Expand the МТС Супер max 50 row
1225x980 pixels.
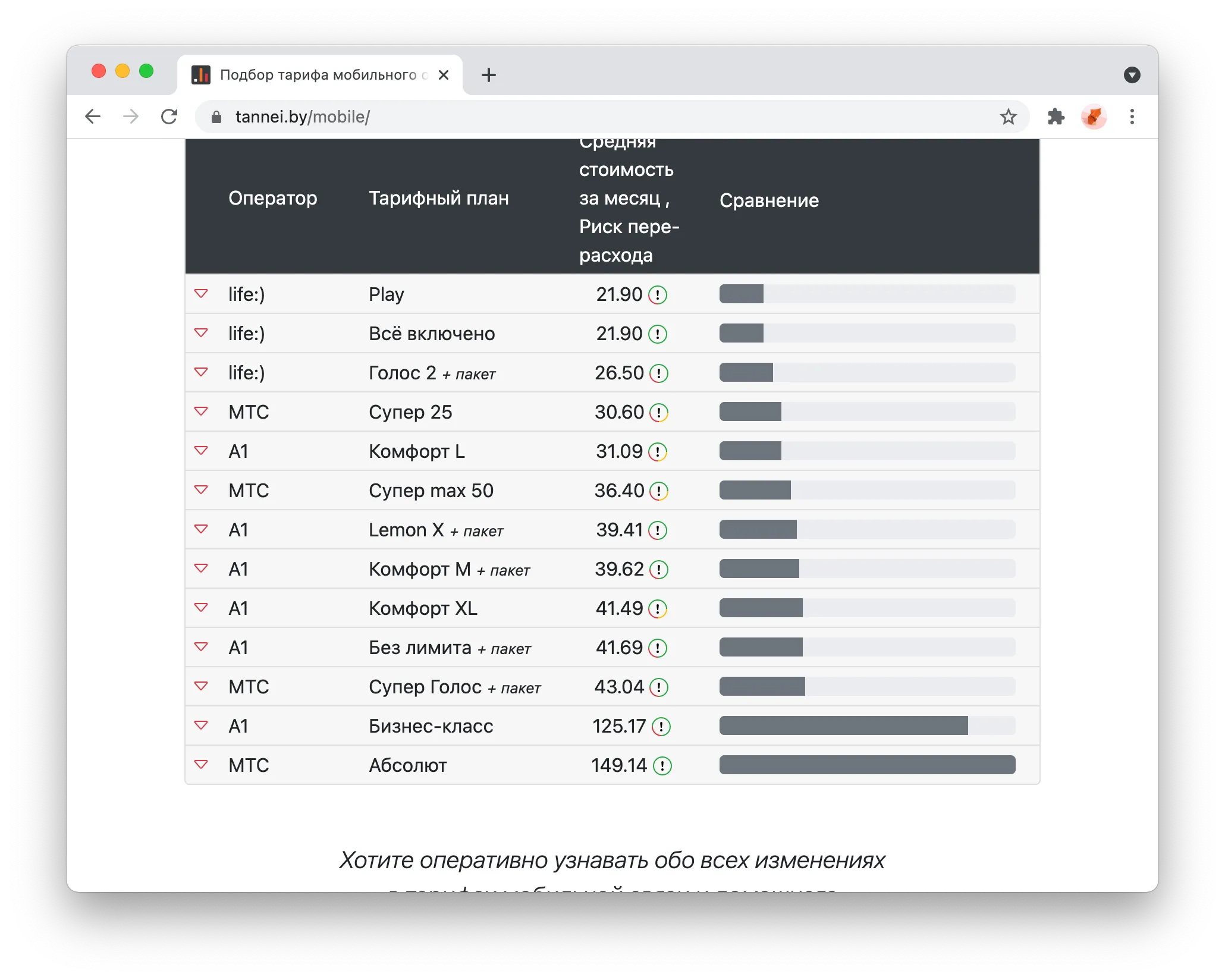pyautogui.click(x=201, y=490)
